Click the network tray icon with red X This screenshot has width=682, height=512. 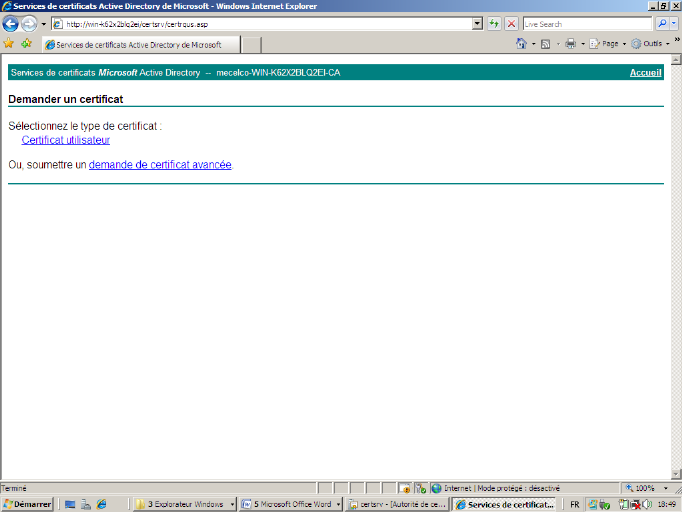click(x=635, y=505)
